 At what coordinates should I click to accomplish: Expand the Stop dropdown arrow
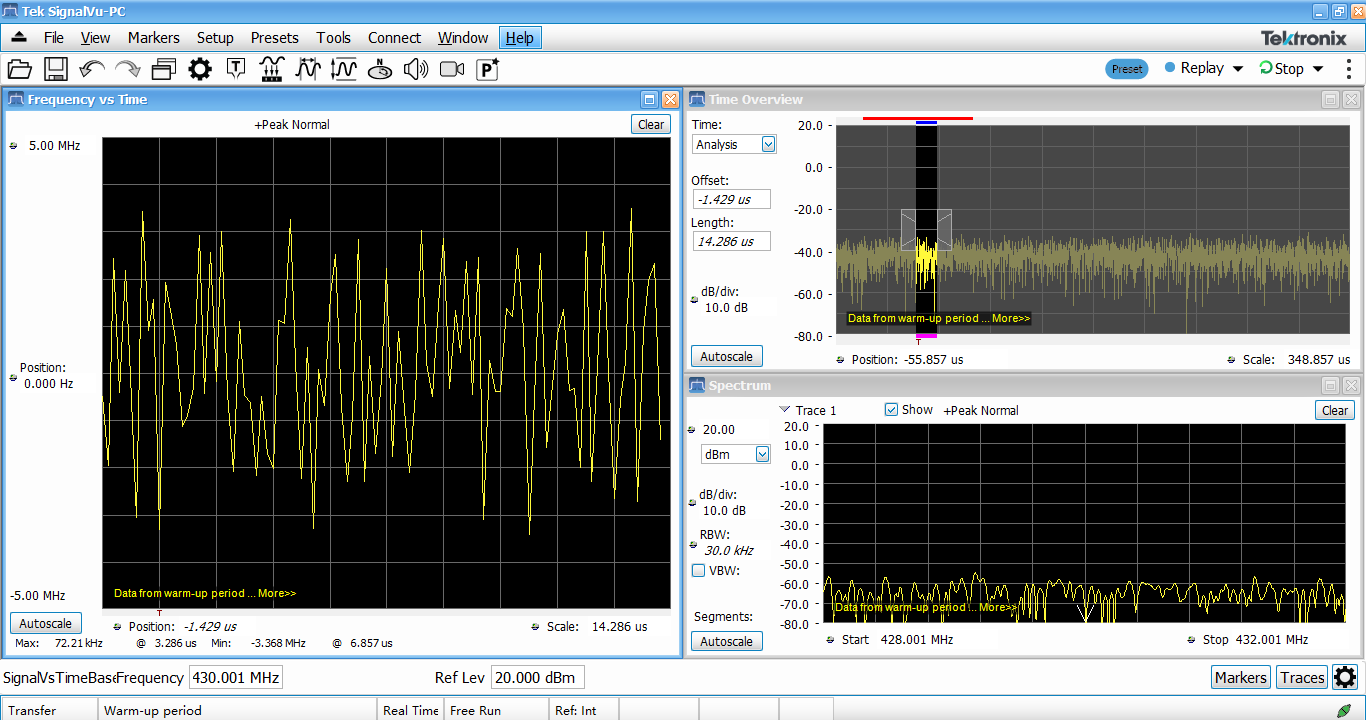click(1317, 69)
